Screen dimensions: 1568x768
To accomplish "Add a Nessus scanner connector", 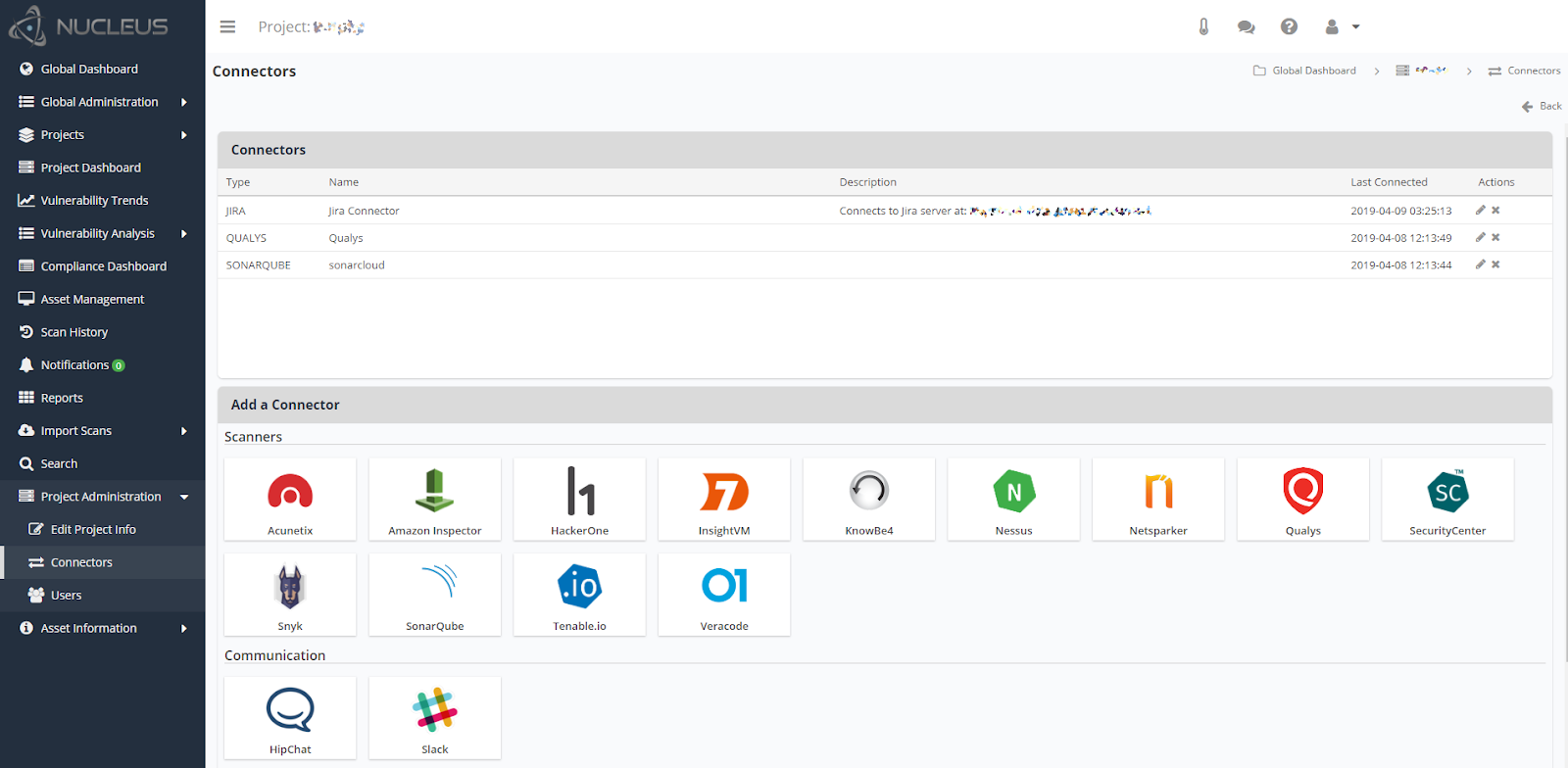I will click(x=1013, y=500).
